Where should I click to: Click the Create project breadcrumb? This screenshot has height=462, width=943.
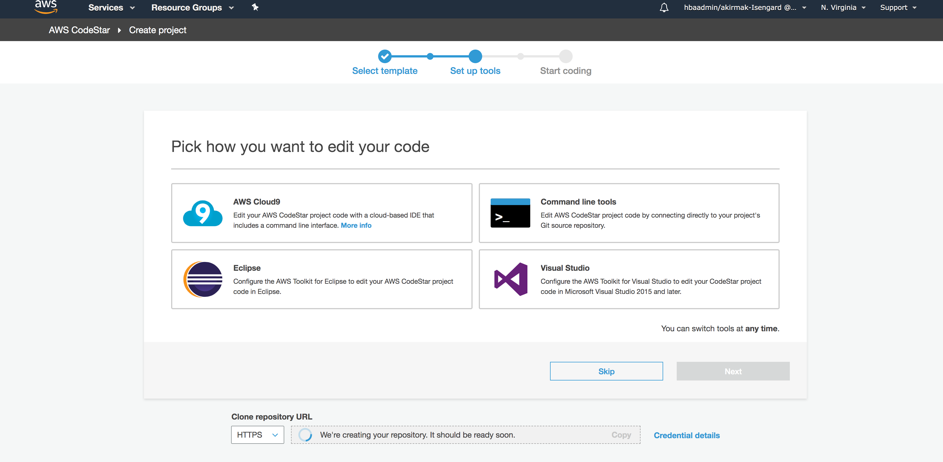158,30
